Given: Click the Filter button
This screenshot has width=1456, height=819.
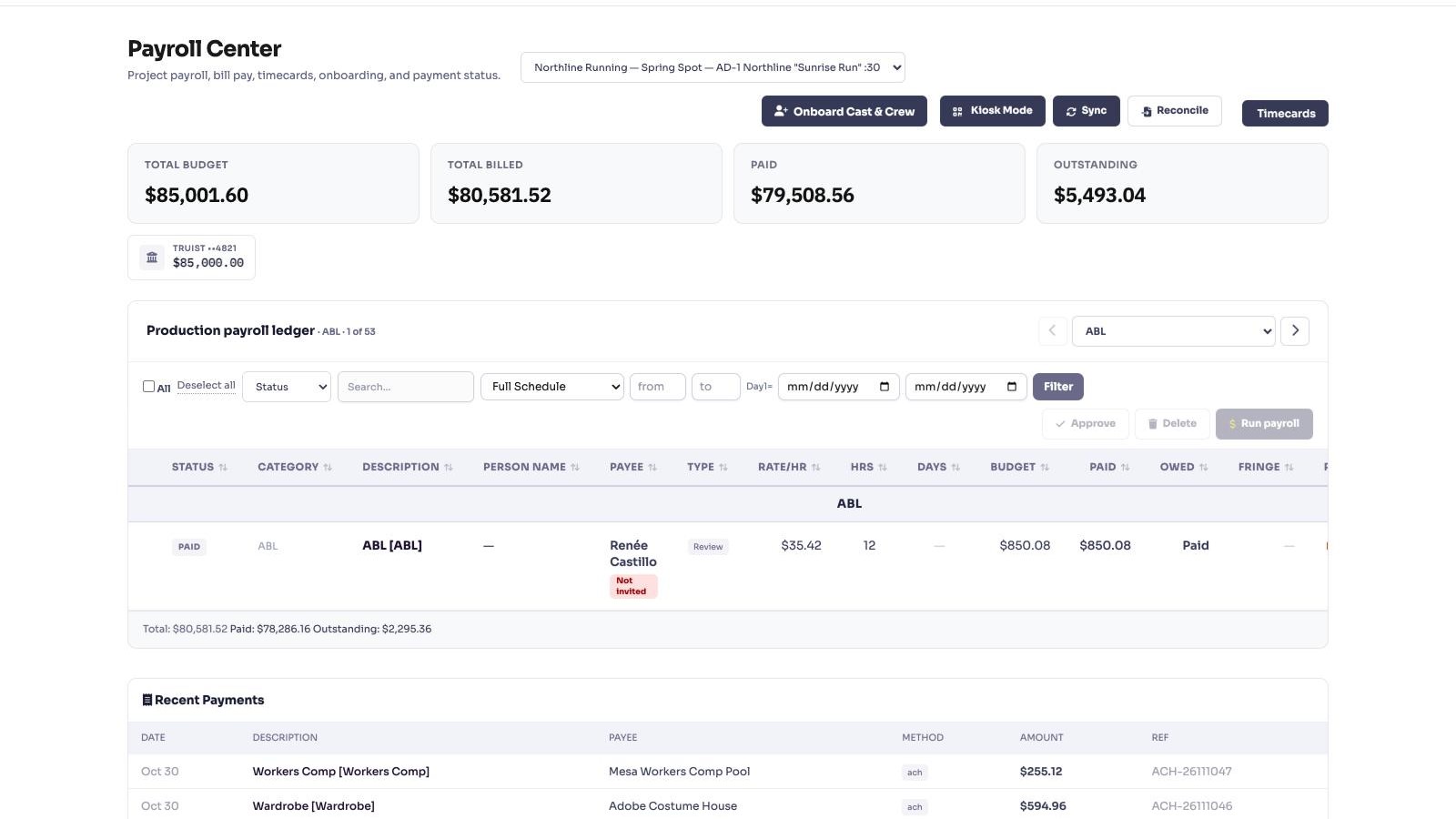Looking at the screenshot, I should [1058, 387].
